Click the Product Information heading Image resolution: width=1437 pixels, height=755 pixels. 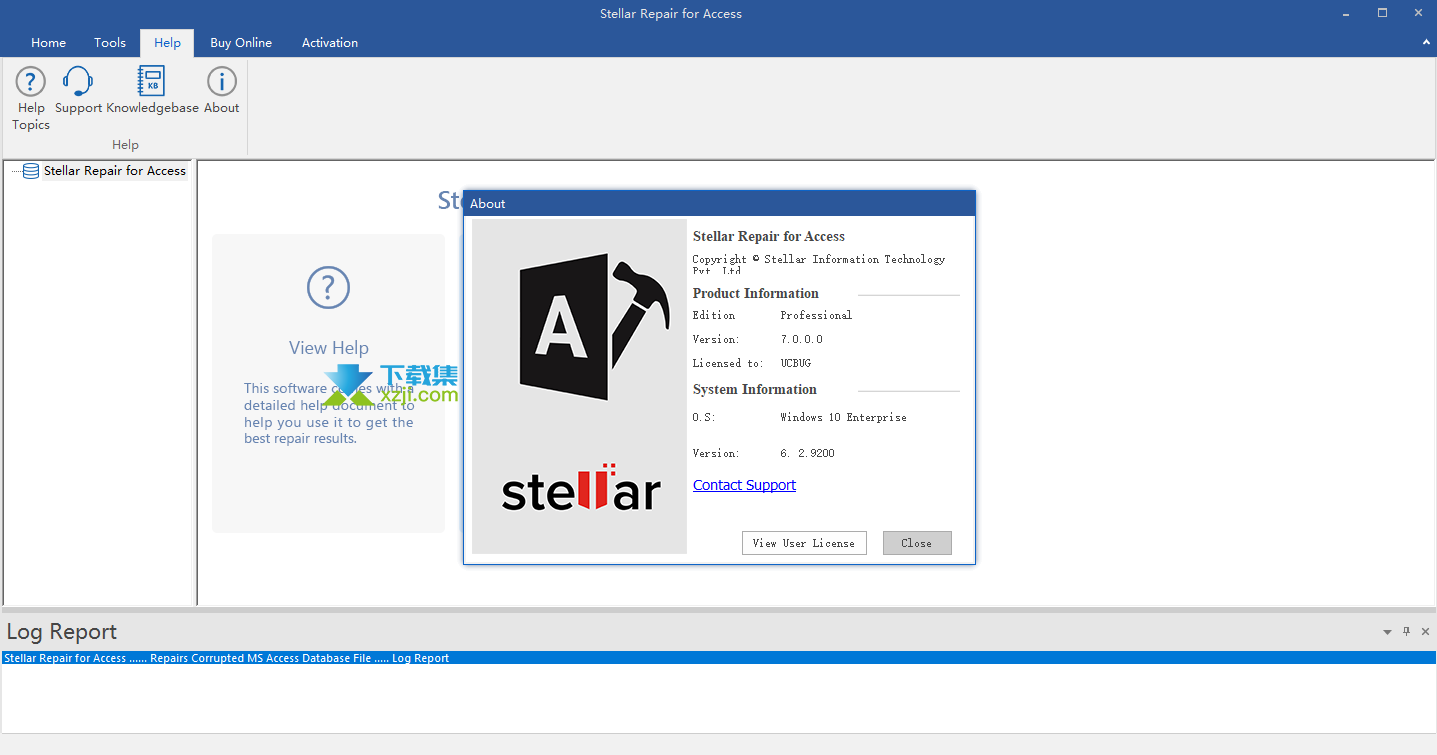point(755,293)
